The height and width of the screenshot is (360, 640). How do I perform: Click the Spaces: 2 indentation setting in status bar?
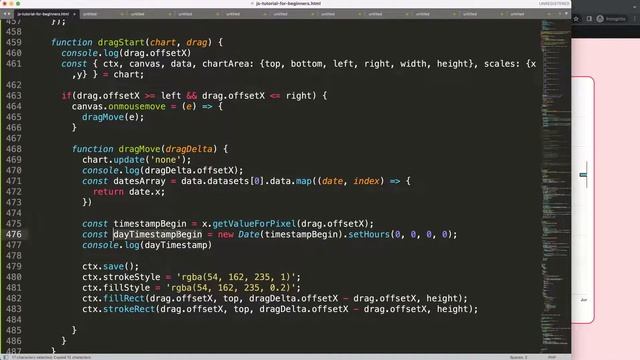(x=518, y=357)
